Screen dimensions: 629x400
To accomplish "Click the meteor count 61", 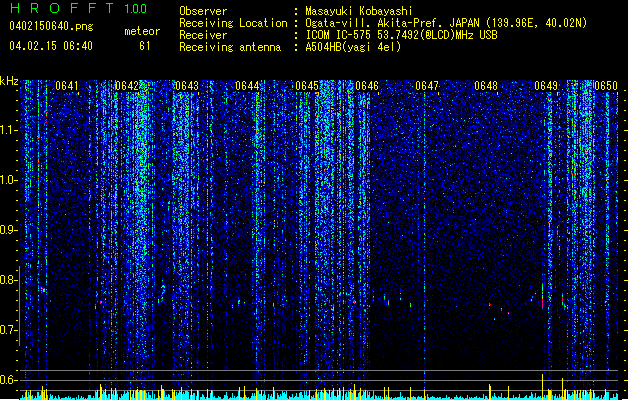I will (x=145, y=46).
